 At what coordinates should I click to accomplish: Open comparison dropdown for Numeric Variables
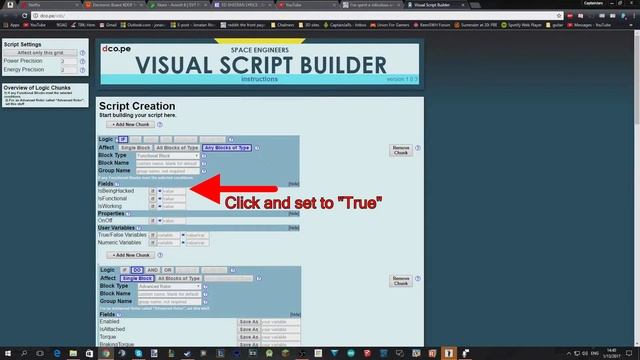pos(183,243)
